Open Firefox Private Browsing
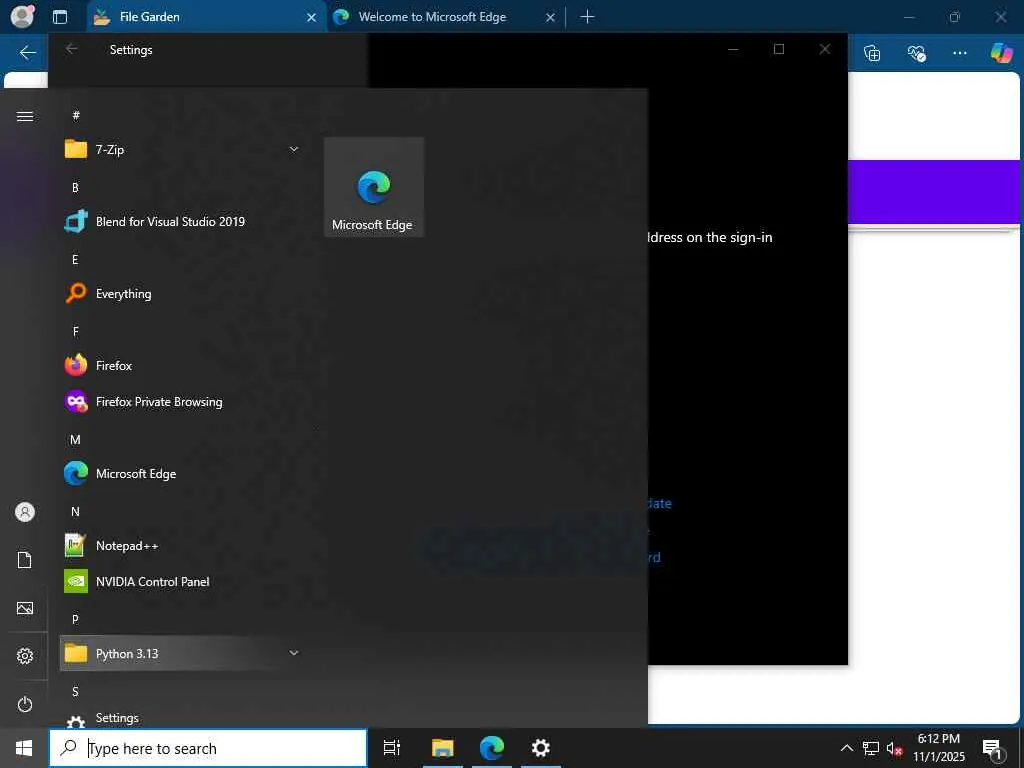The image size is (1024, 768). click(183, 402)
